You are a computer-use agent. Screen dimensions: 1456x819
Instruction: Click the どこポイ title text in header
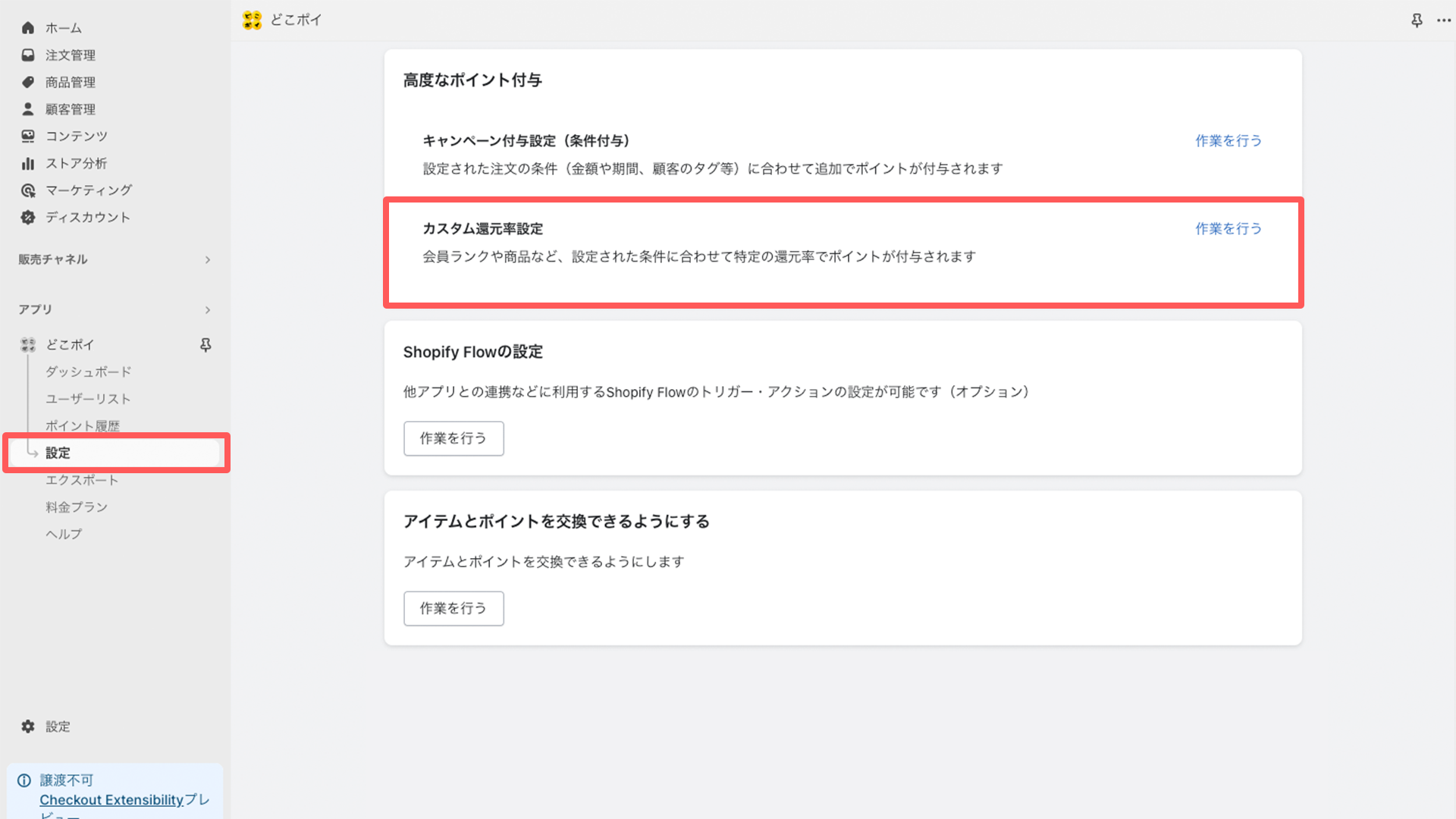coord(297,20)
